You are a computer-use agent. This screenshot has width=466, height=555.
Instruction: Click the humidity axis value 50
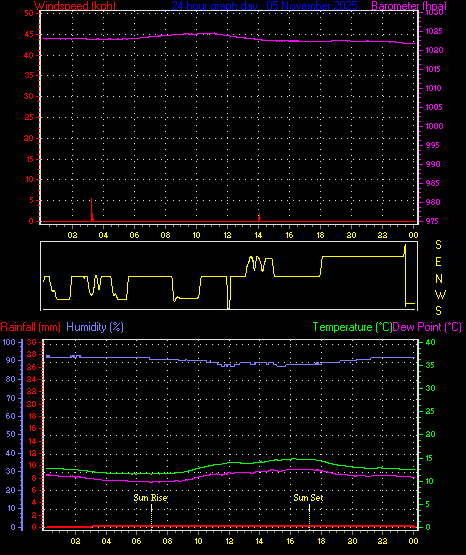[x=11, y=434]
